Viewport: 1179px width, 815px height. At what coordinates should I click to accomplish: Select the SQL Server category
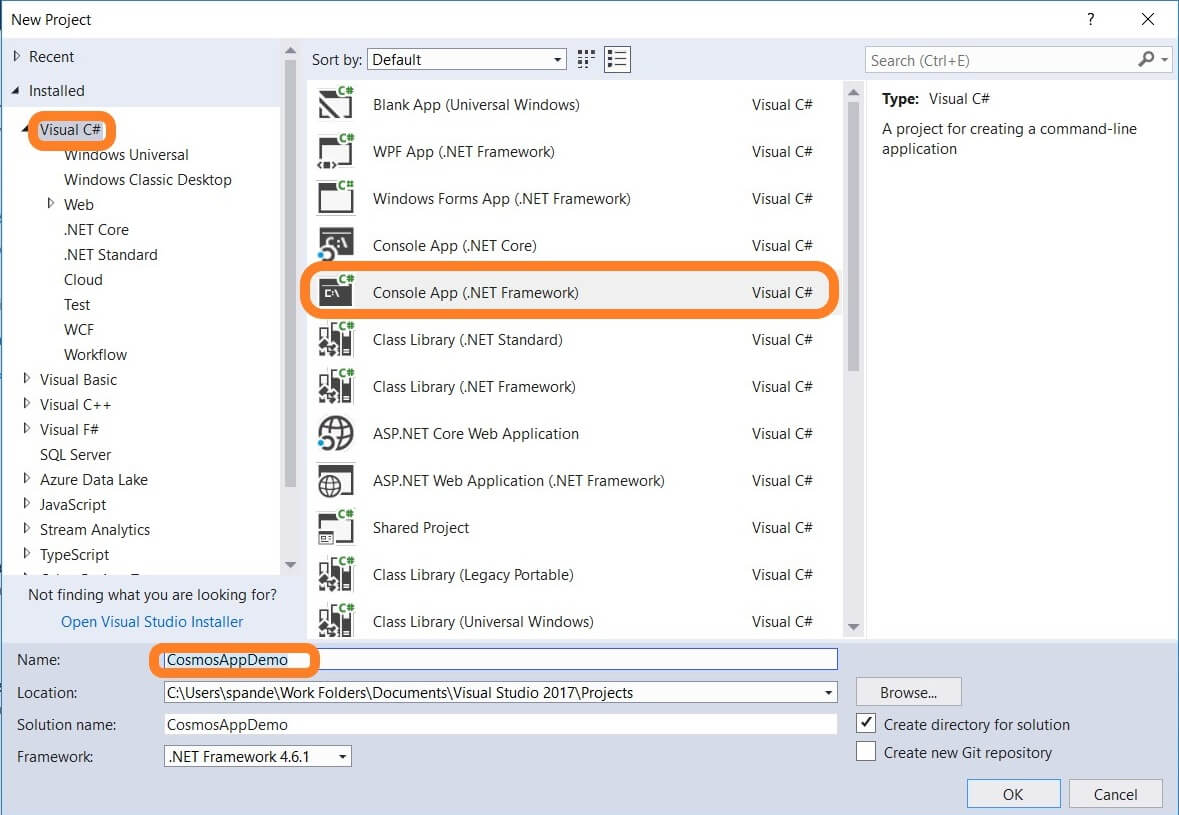coord(75,454)
